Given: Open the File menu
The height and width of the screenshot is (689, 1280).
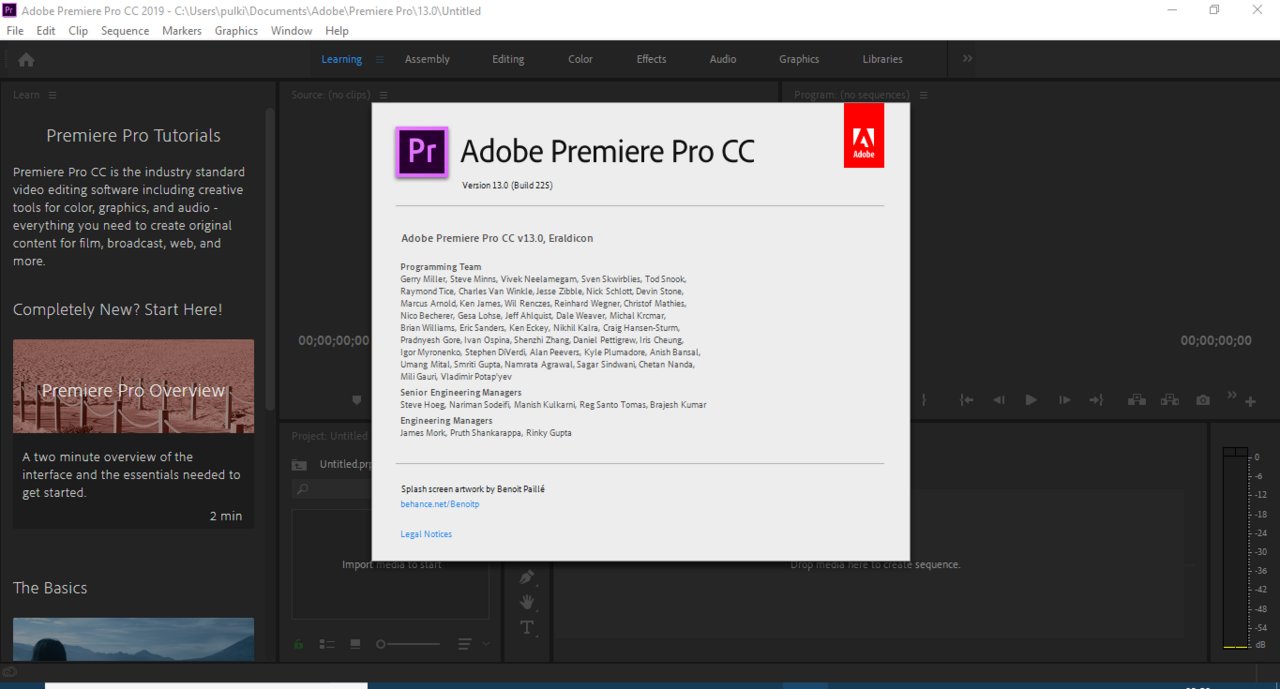Looking at the screenshot, I should 15,31.
